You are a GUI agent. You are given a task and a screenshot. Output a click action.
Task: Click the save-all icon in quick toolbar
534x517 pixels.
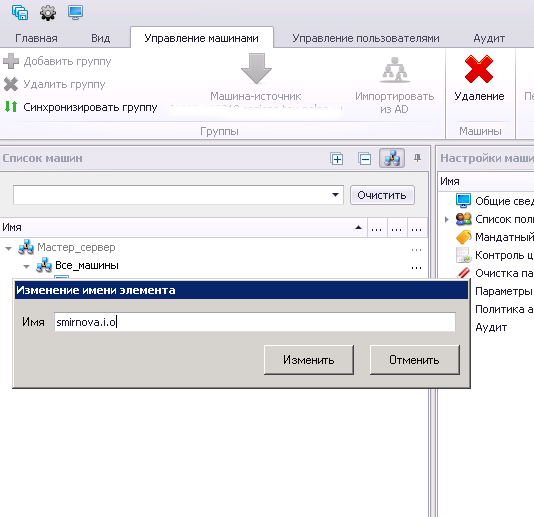click(20, 13)
